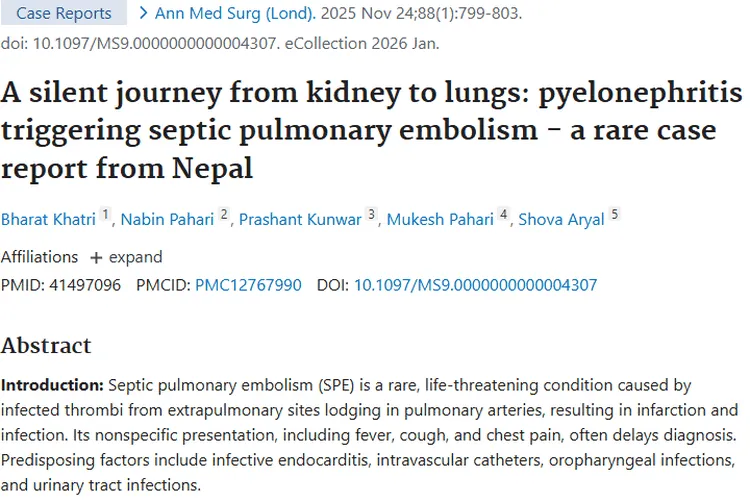Click affiliation superscript 1 next to Bharat Khatri
750x500 pixels.
(x=107, y=217)
